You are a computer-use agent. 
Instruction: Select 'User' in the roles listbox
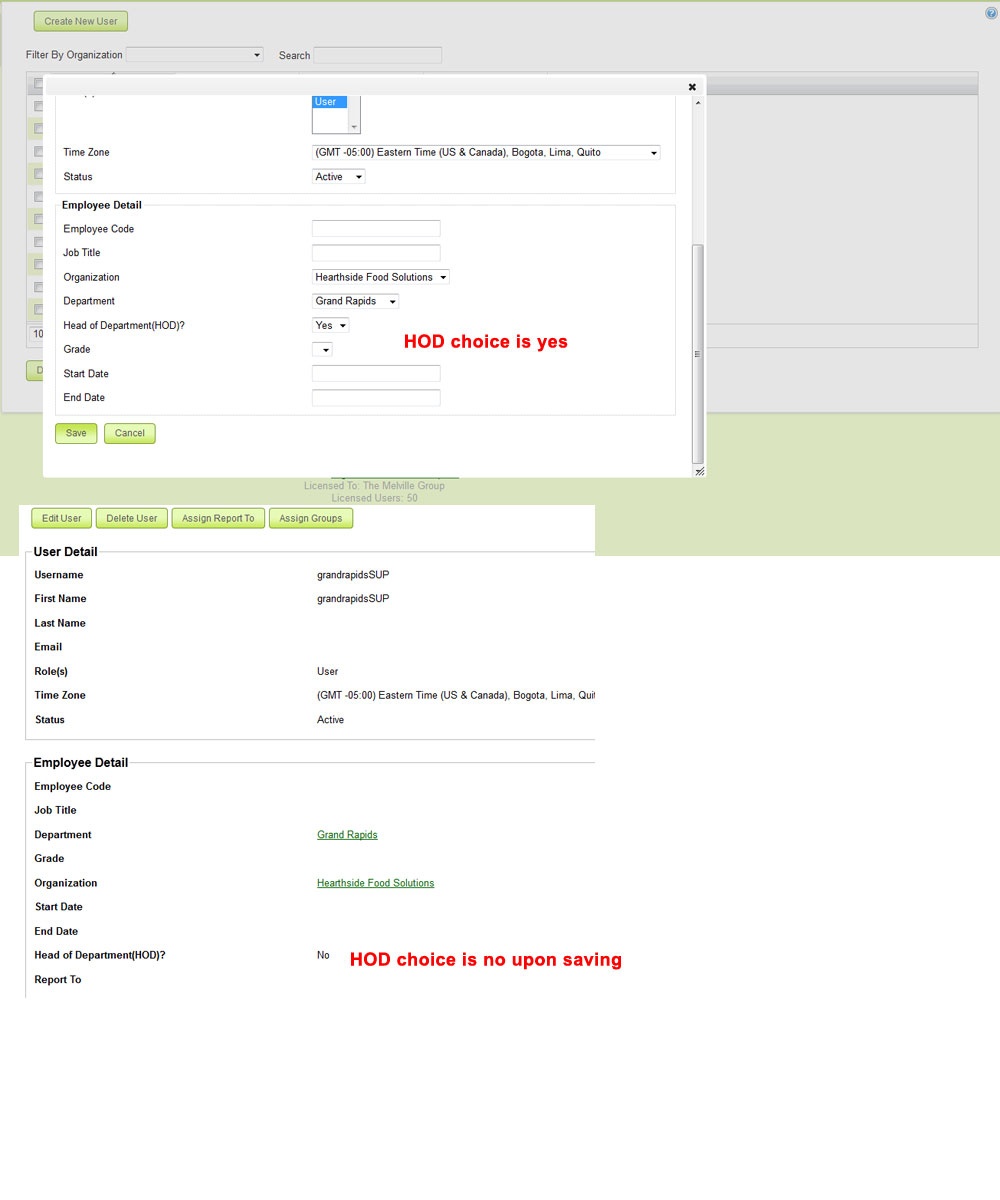click(x=330, y=102)
